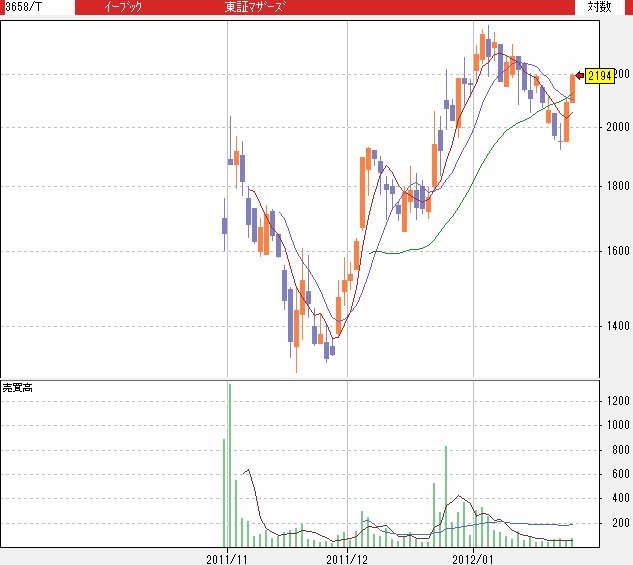Click the 1800 price axis label
Viewport: 633px width, 565px height.
[618, 186]
